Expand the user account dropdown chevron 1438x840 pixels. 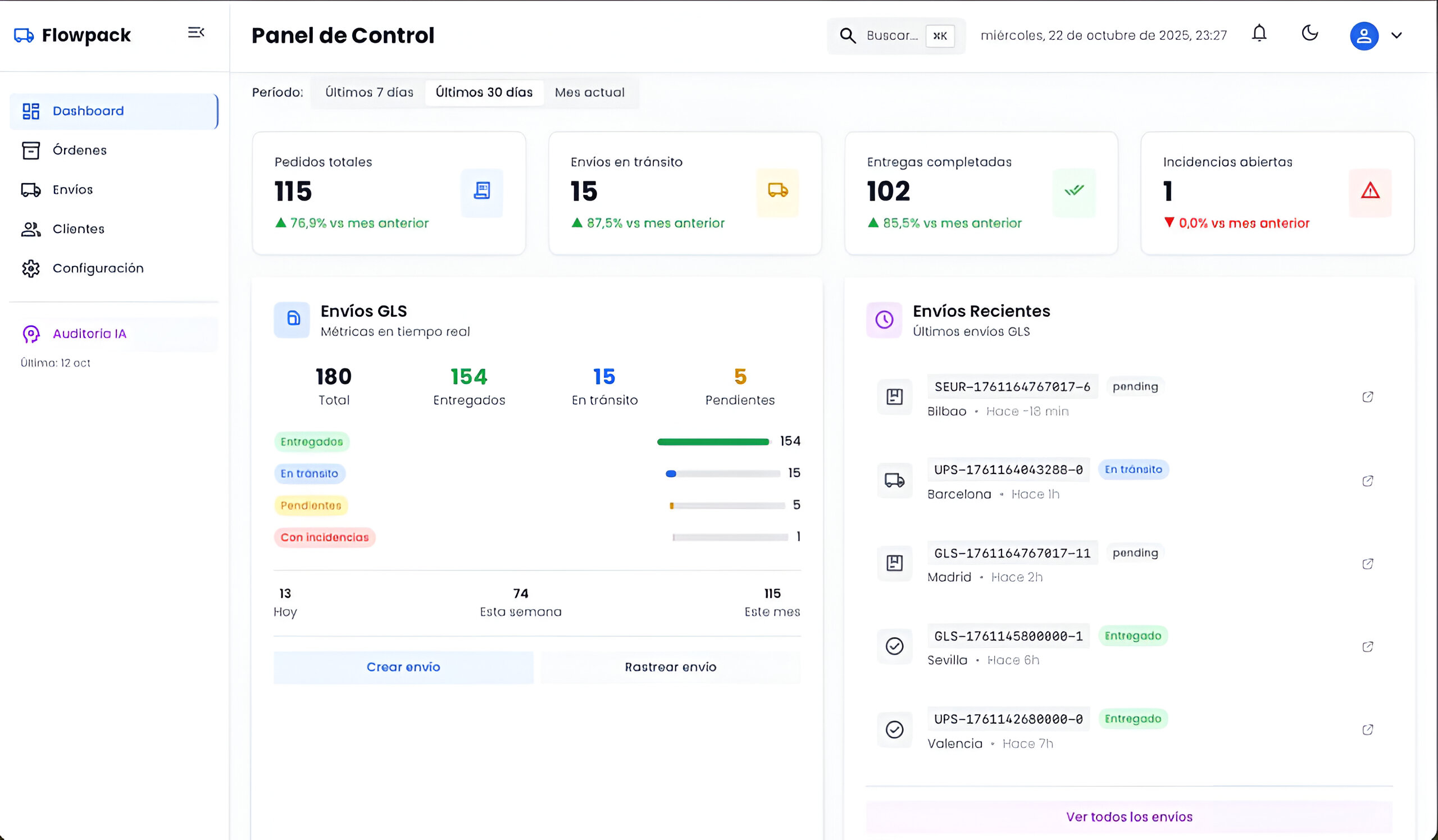pyautogui.click(x=1396, y=36)
